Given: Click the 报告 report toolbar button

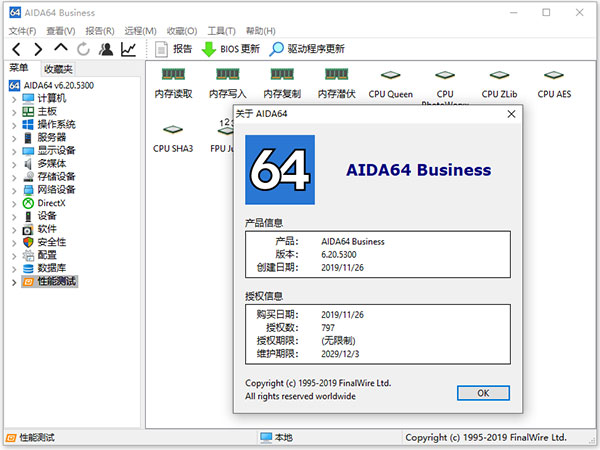Looking at the screenshot, I should pos(173,49).
